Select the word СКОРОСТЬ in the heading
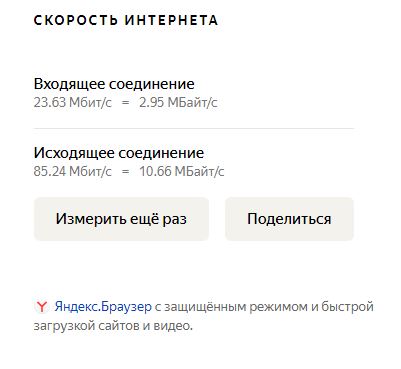The height and width of the screenshot is (369, 401). [76, 20]
